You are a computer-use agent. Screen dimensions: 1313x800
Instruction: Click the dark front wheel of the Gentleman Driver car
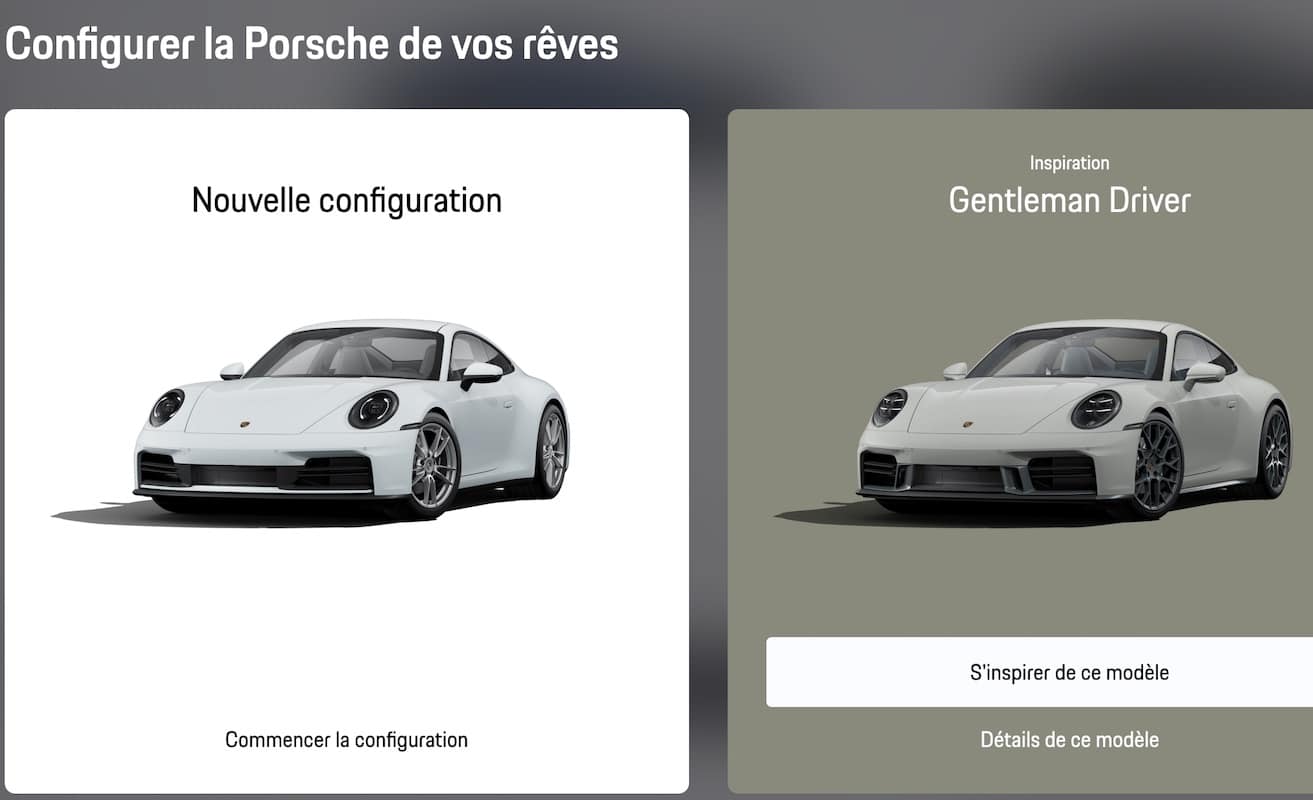pos(1157,464)
